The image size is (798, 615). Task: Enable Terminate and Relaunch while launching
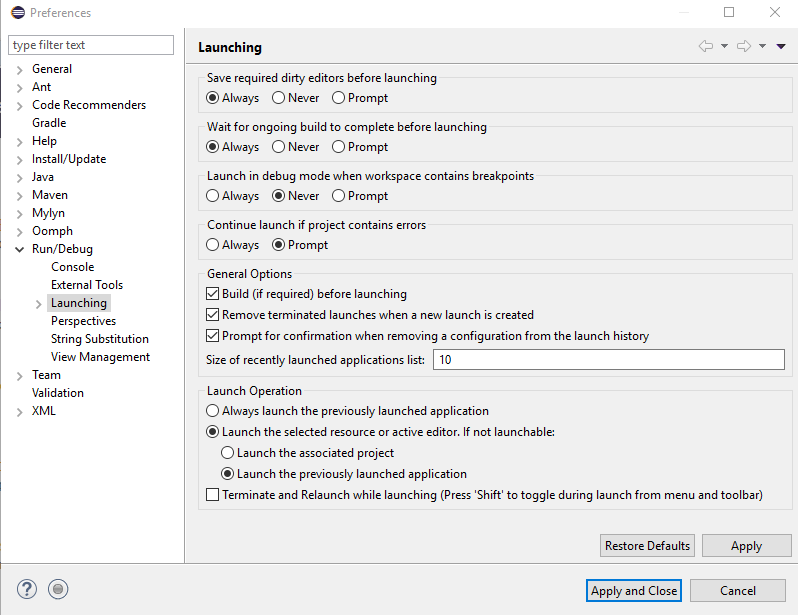[x=212, y=495]
